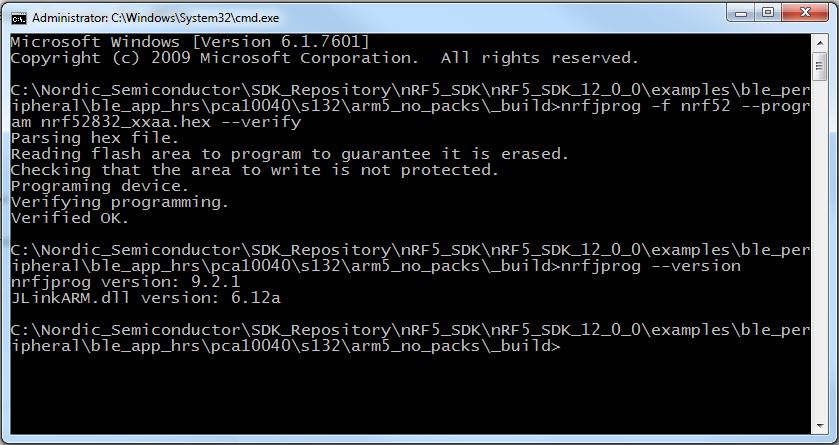Open the cmd.exe system menu icon
This screenshot has width=839, height=445.
coord(19,18)
